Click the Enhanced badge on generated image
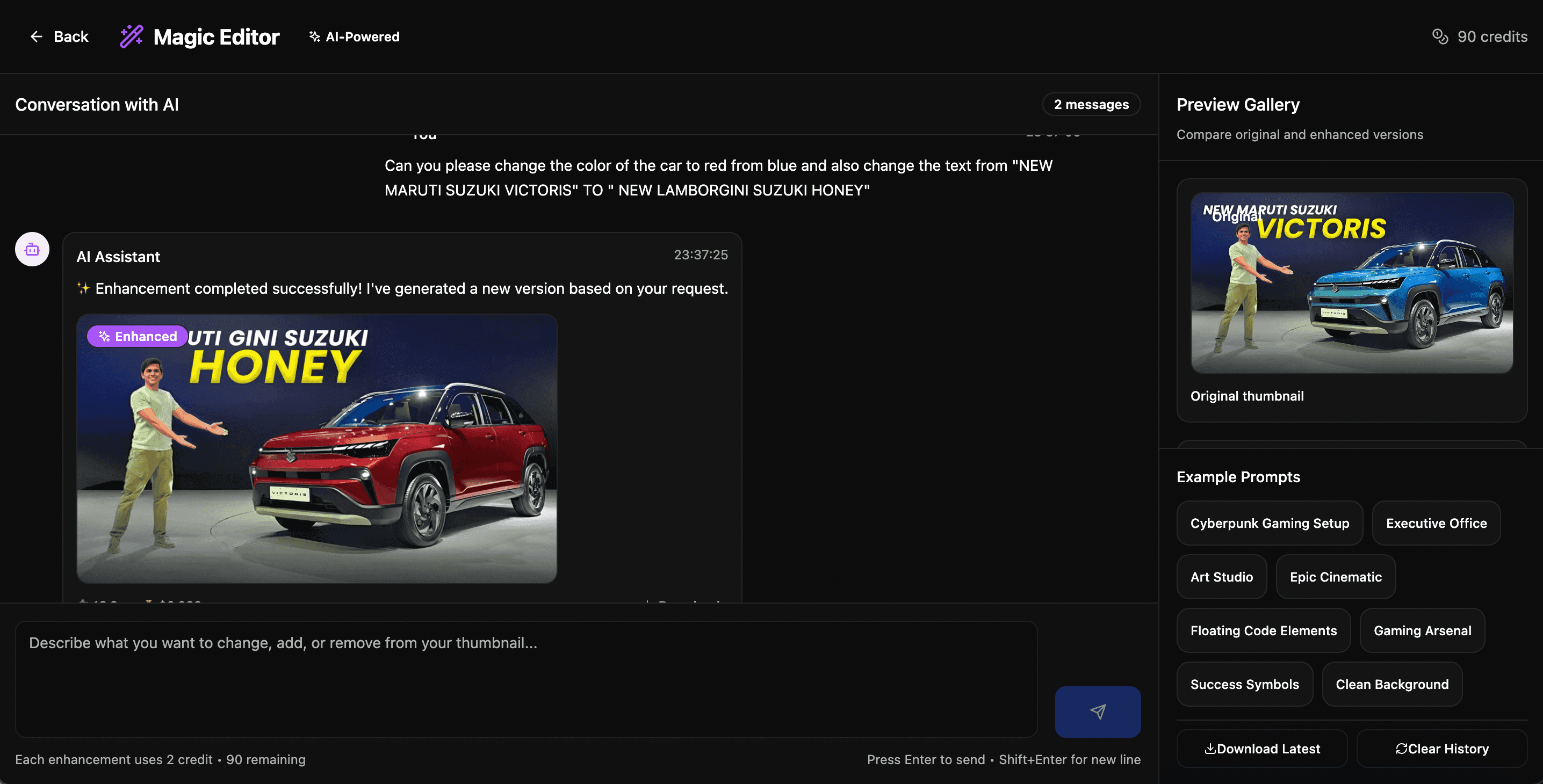 [x=138, y=336]
